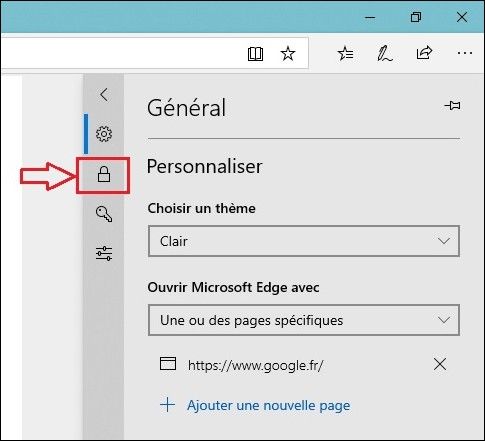Expand Ouvrir Microsoft Edge avec dropdown
This screenshot has height=441, width=485.
point(304,320)
